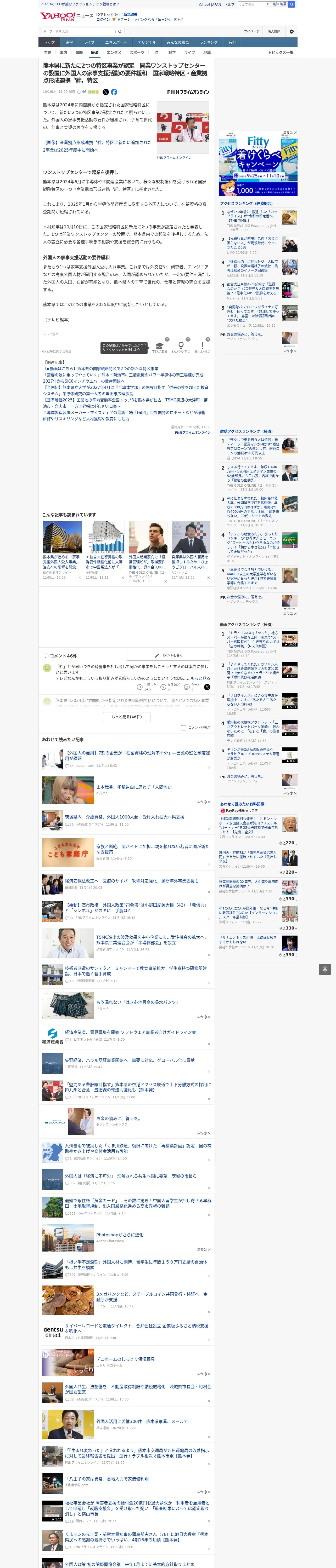The height and width of the screenshot is (1568, 336).
Task: Select the ライブ tab in the dark navigation bar
Action: click(x=89, y=43)
